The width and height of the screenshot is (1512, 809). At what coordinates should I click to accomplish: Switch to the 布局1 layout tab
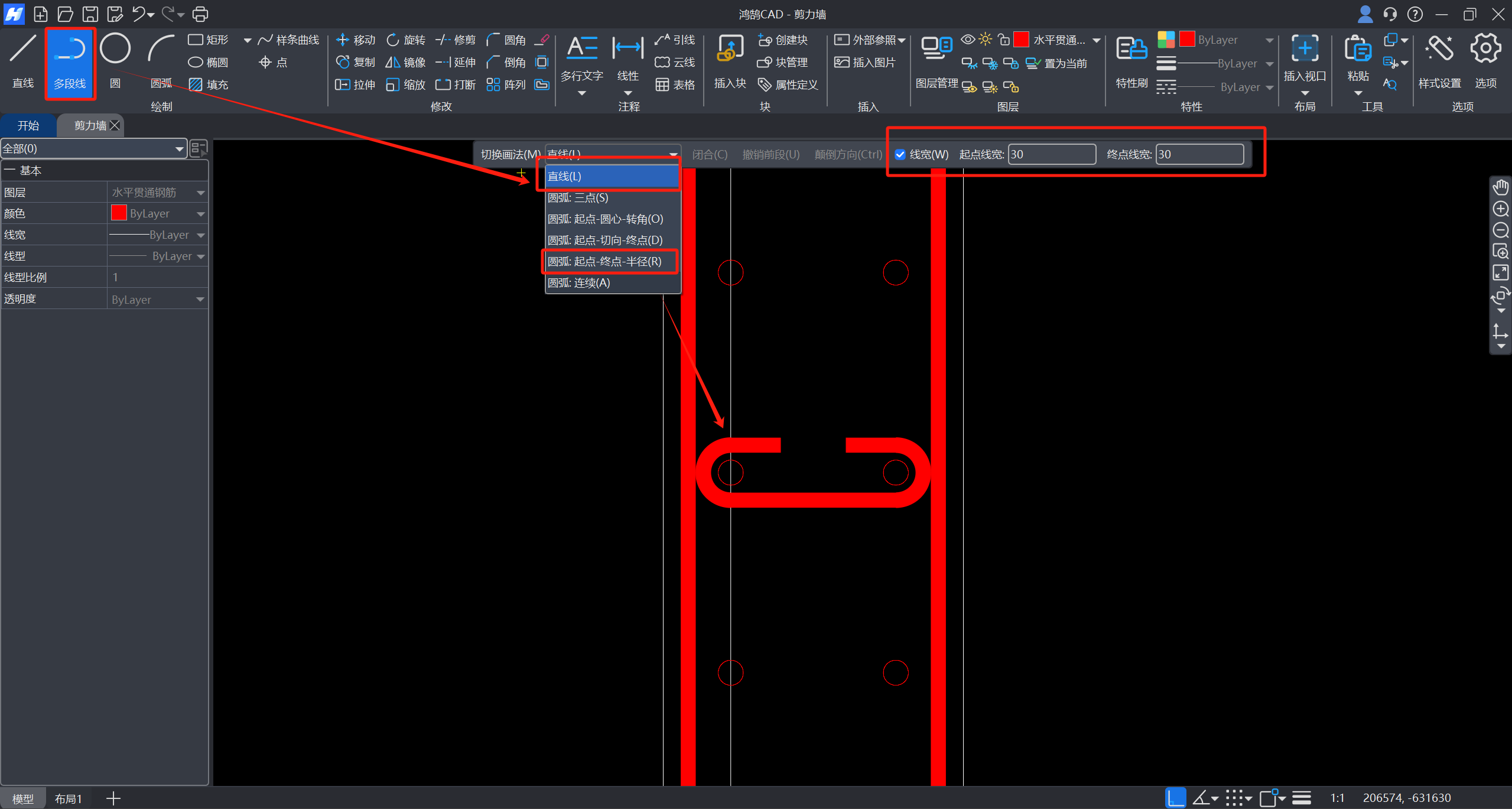(x=68, y=798)
